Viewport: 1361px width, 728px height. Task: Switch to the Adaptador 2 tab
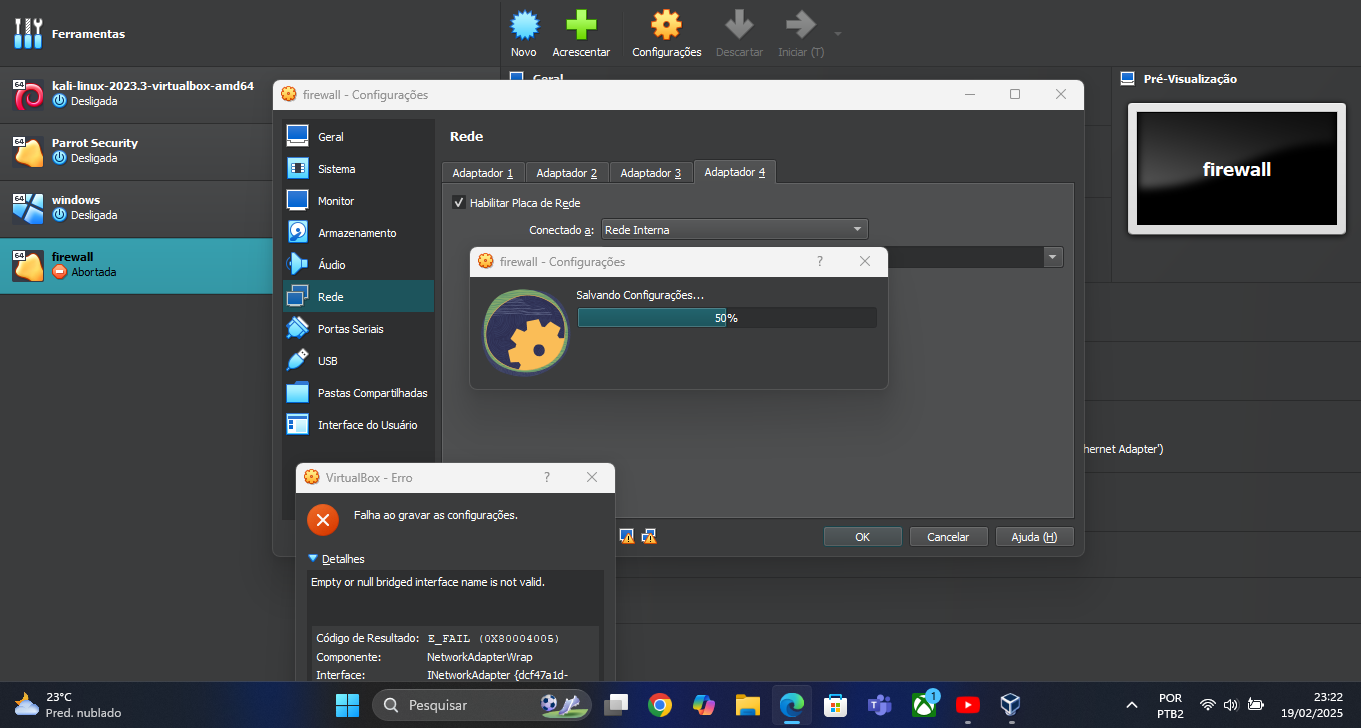point(567,173)
